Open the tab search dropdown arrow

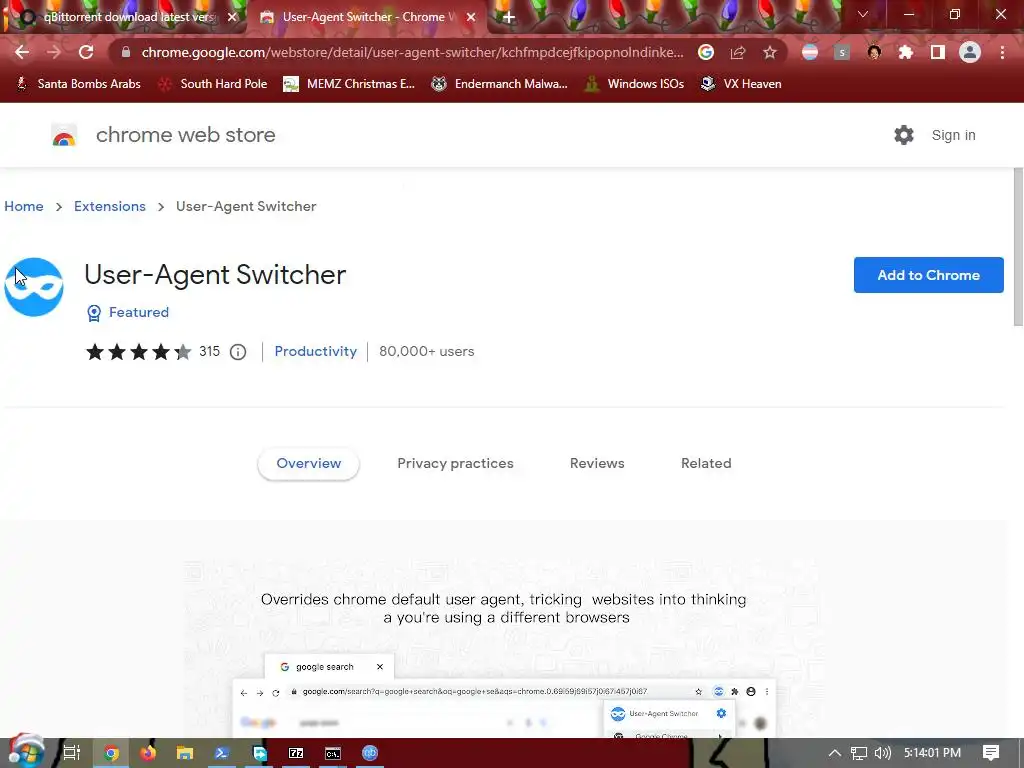(x=863, y=14)
